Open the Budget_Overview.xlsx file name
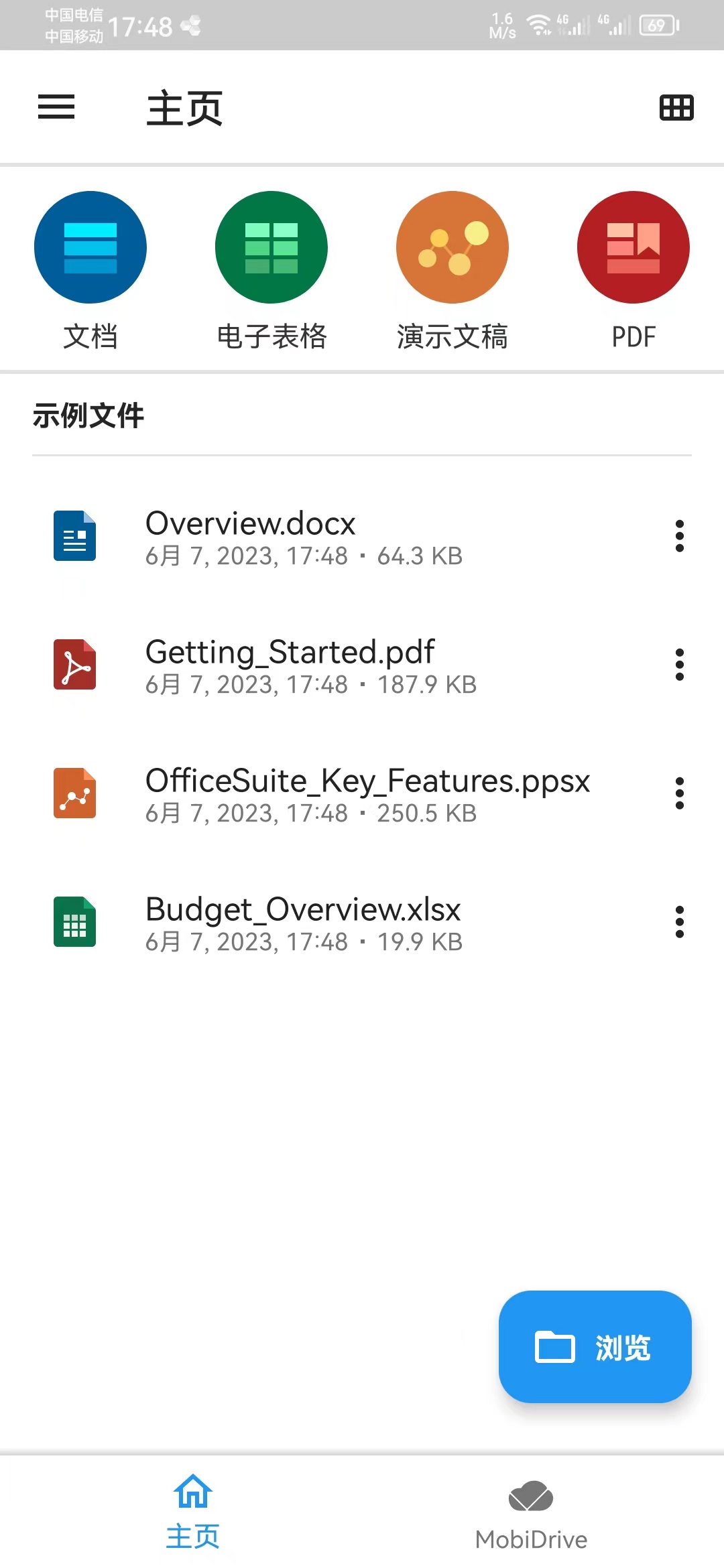This screenshot has width=724, height=1568. click(x=303, y=910)
